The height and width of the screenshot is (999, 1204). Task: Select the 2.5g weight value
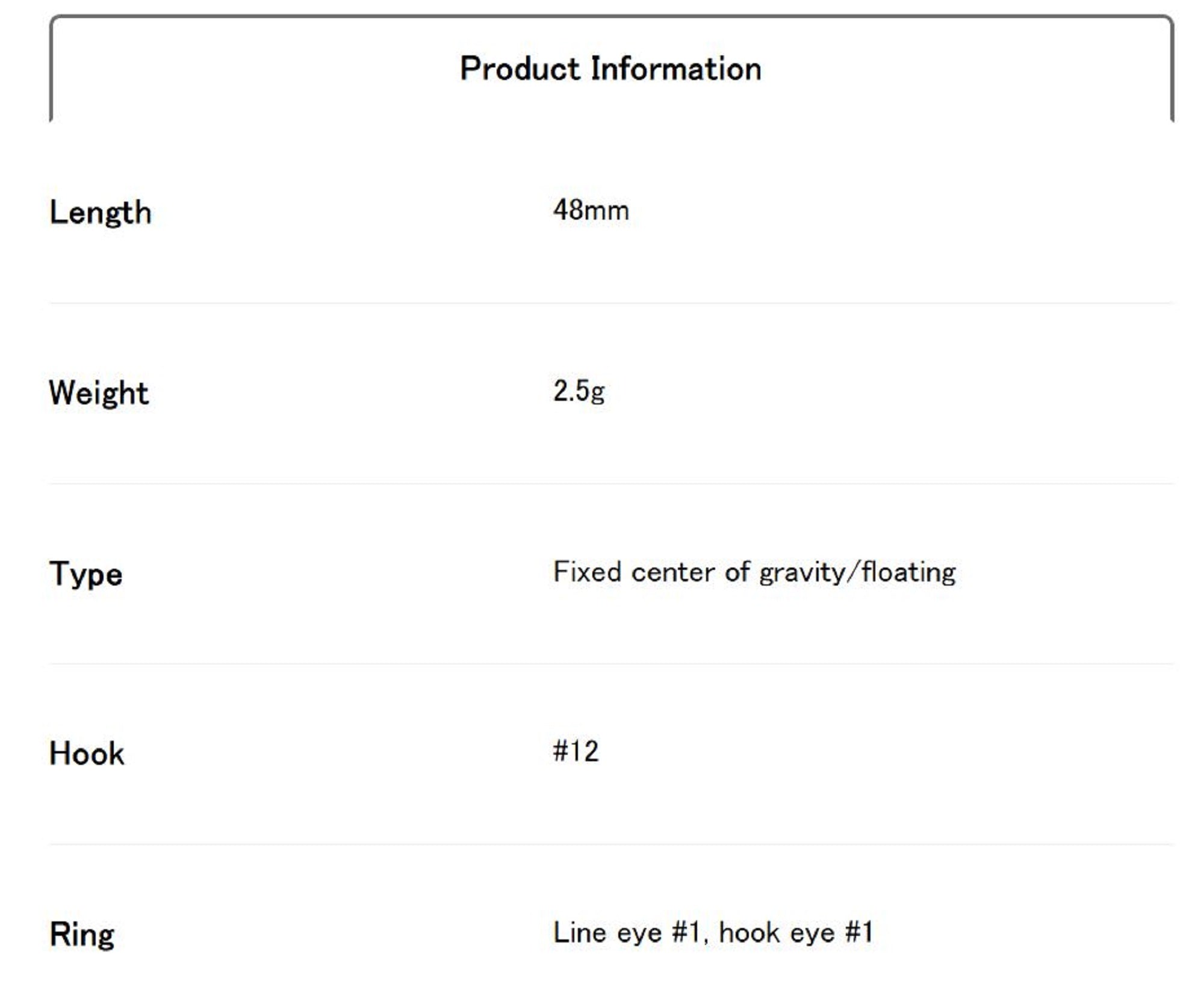point(579,391)
